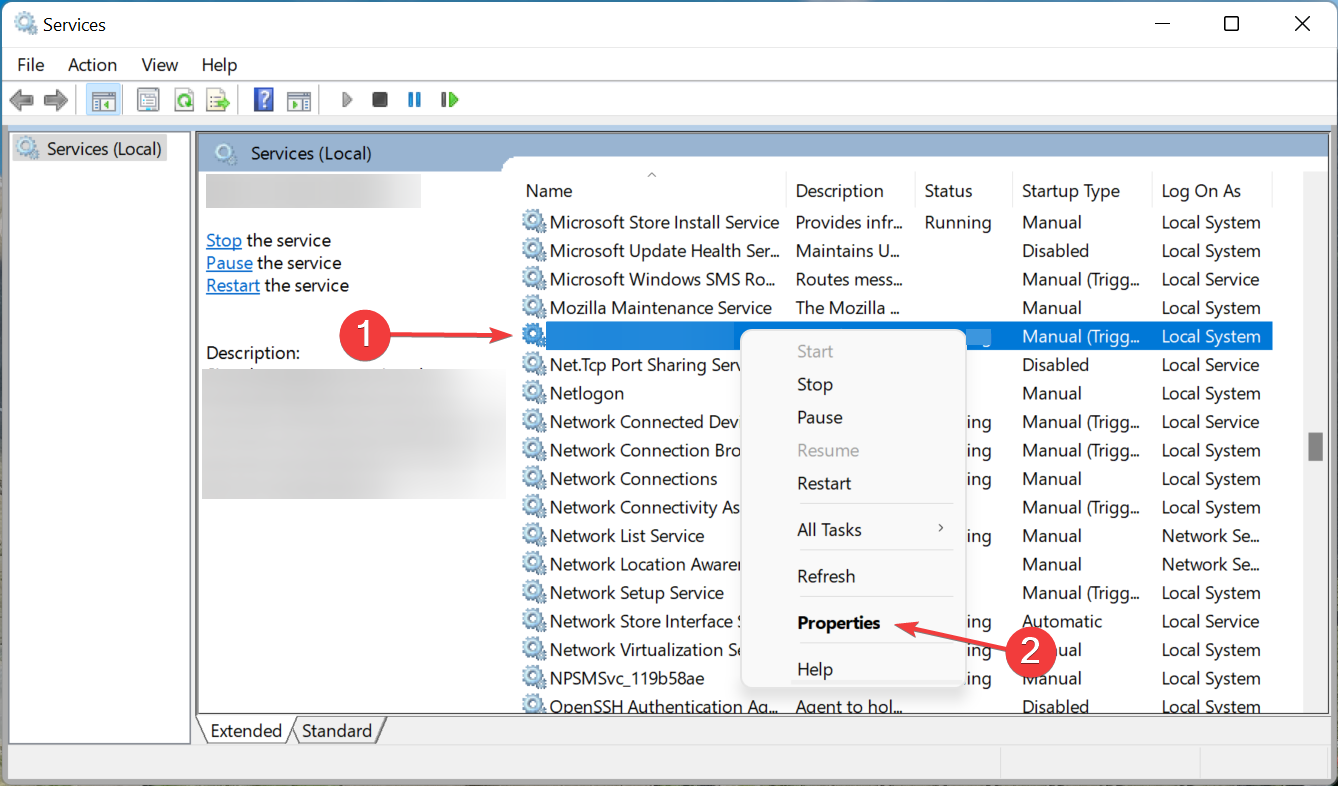Toggle the Show/Hide Console Tree toolbar icon
This screenshot has height=786, width=1338.
(103, 100)
